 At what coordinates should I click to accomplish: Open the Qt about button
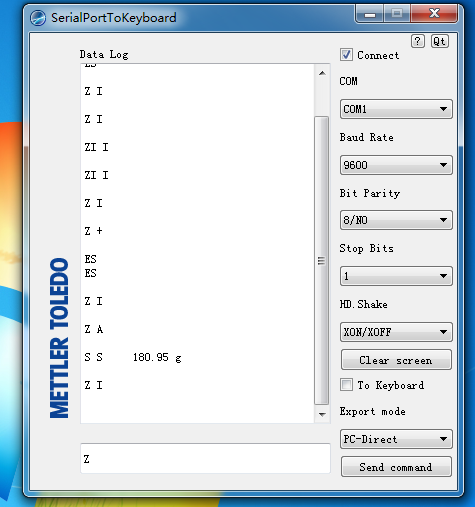(x=440, y=41)
